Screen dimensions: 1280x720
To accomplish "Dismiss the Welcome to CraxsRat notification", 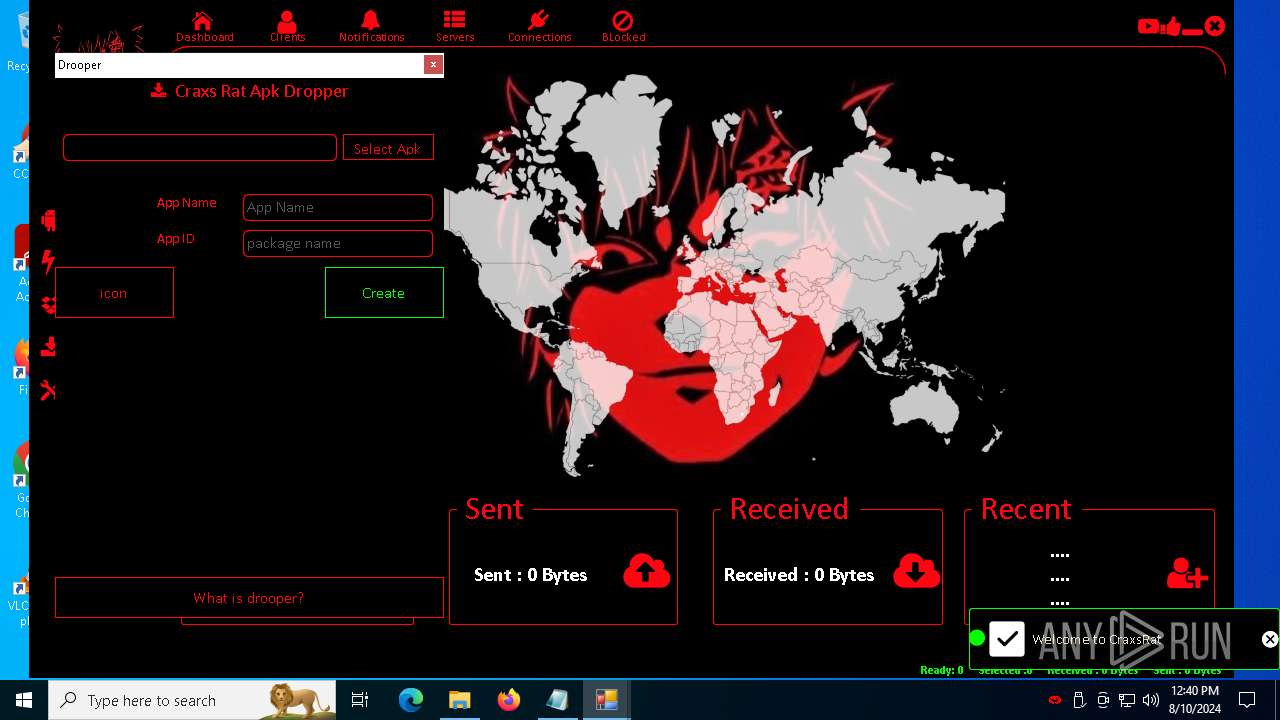I will [x=1269, y=639].
